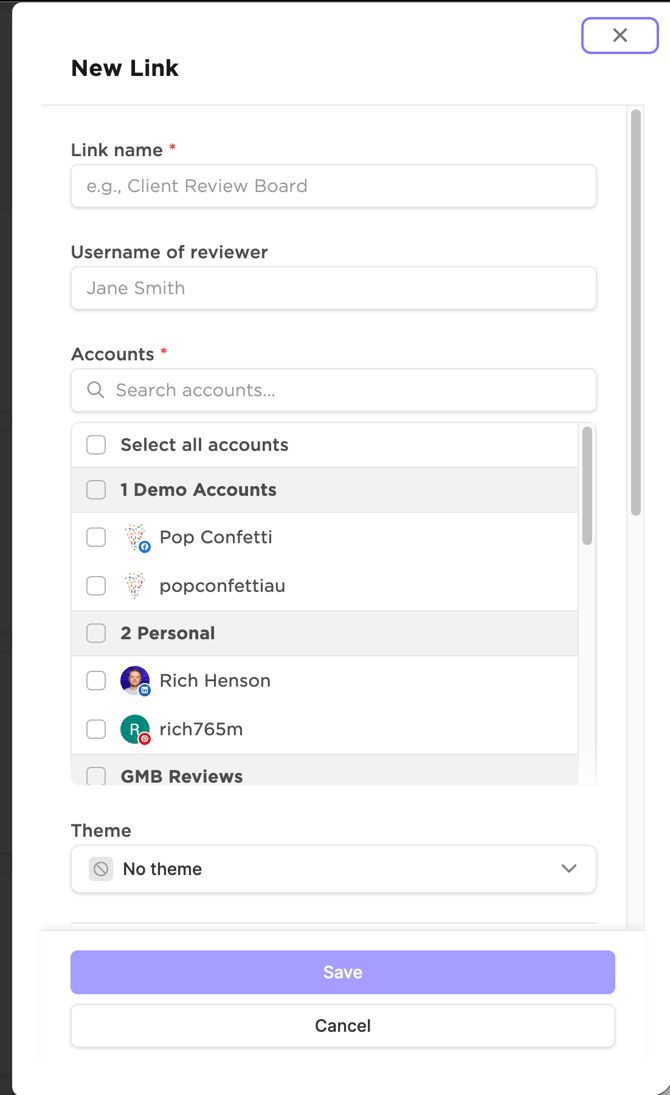Click the No theme circle-slash icon
This screenshot has height=1095, width=670.
click(101, 869)
